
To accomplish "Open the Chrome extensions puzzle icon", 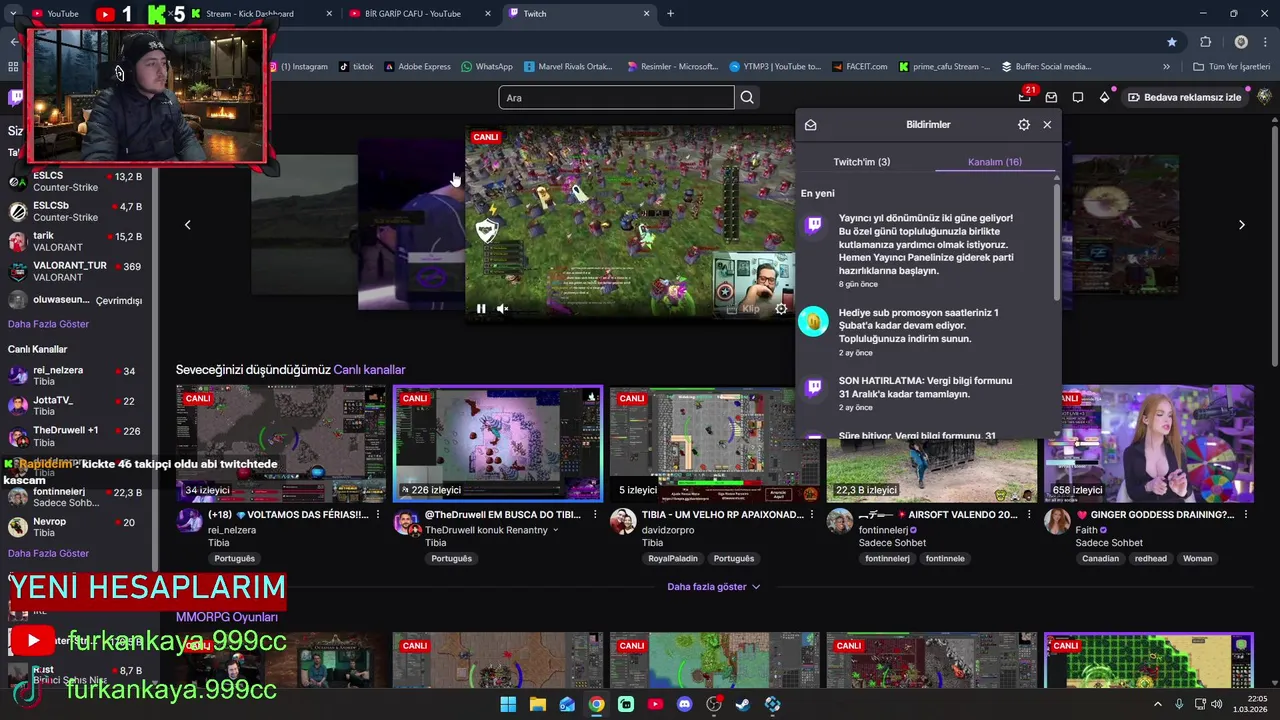I will click(x=1205, y=42).
